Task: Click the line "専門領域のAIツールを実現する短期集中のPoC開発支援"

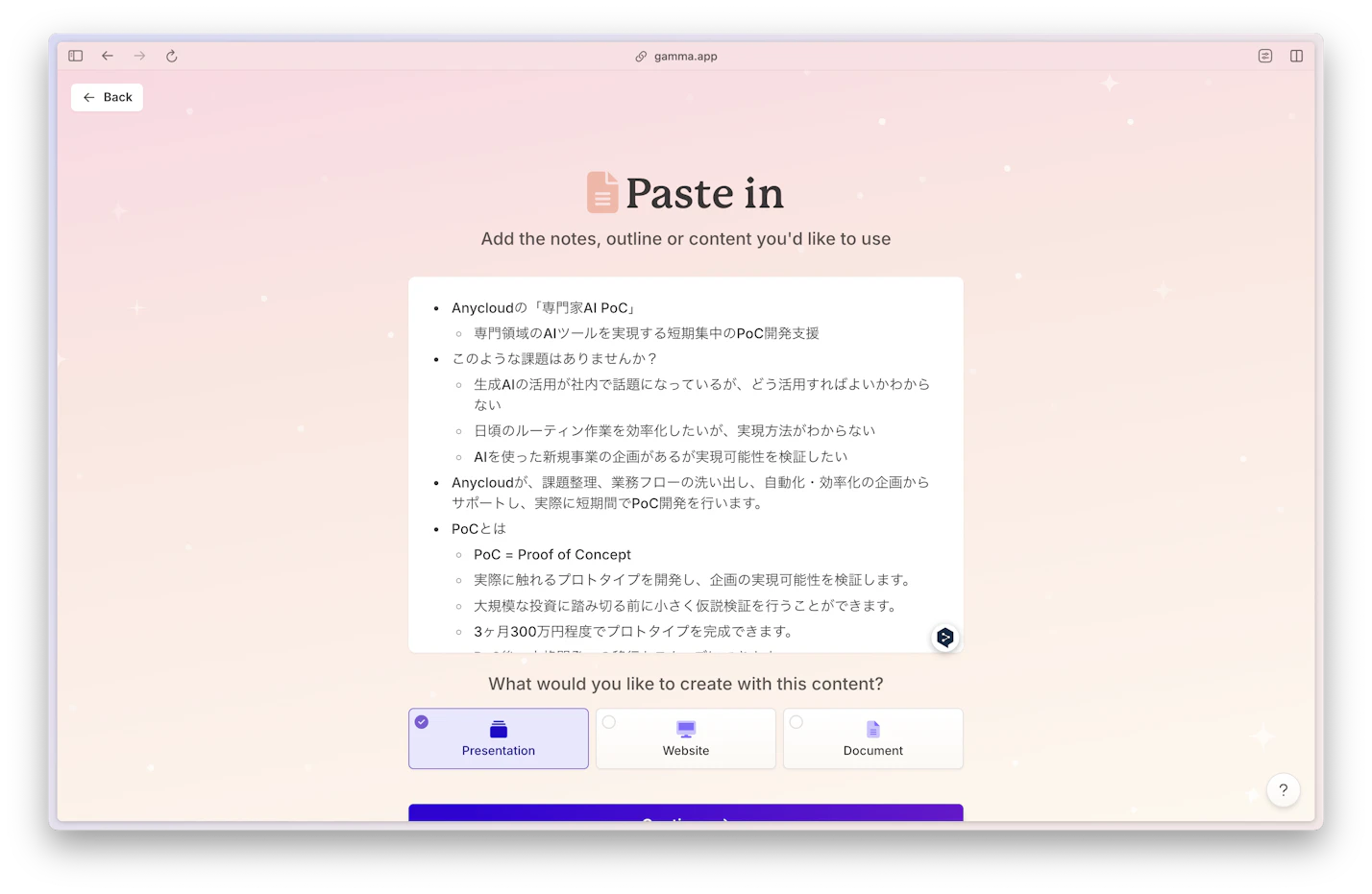Action: 647,333
